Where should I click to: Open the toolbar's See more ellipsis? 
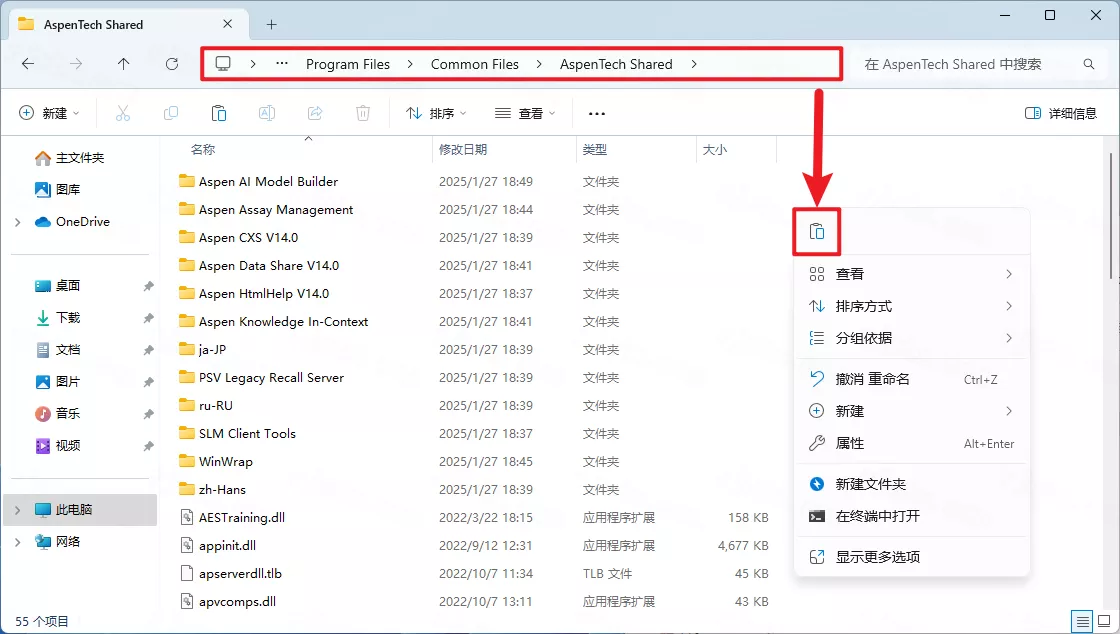coord(597,113)
